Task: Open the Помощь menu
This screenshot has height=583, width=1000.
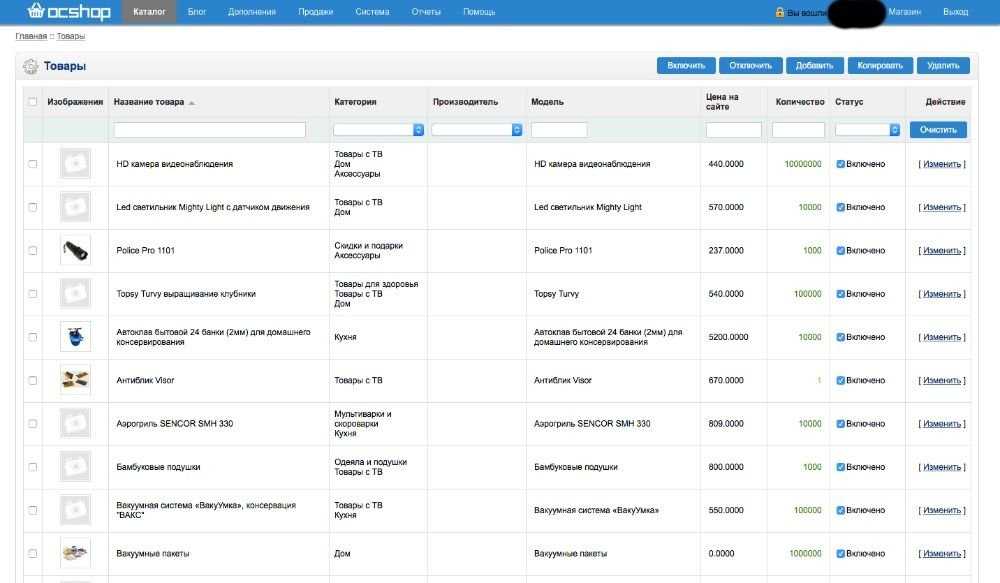Action: point(479,12)
